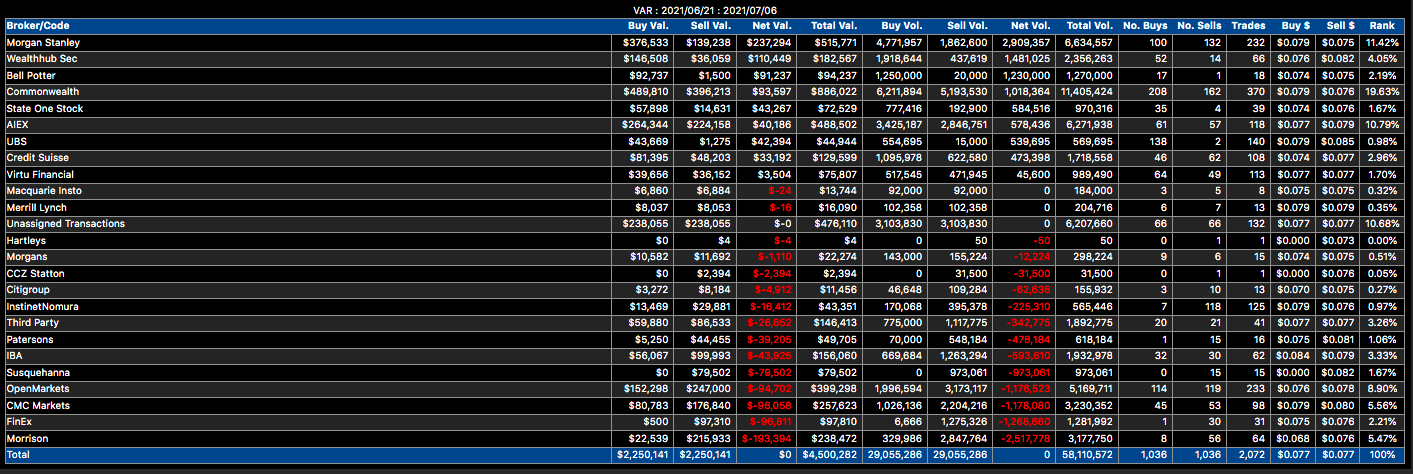Select the Citigroup broker row
The width and height of the screenshot is (1413, 474).
706,290
